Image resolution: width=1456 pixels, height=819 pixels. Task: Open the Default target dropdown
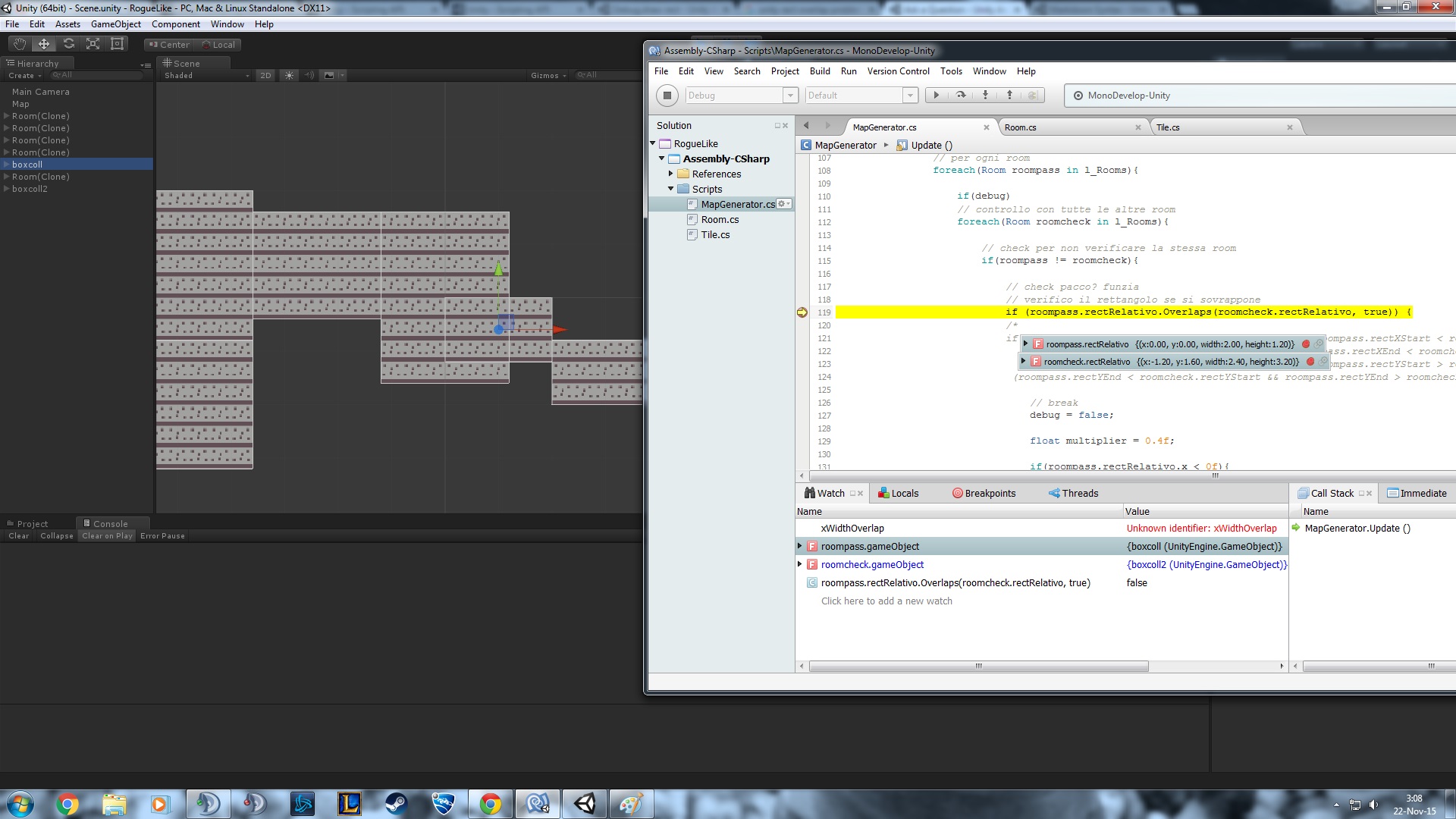pyautogui.click(x=861, y=96)
